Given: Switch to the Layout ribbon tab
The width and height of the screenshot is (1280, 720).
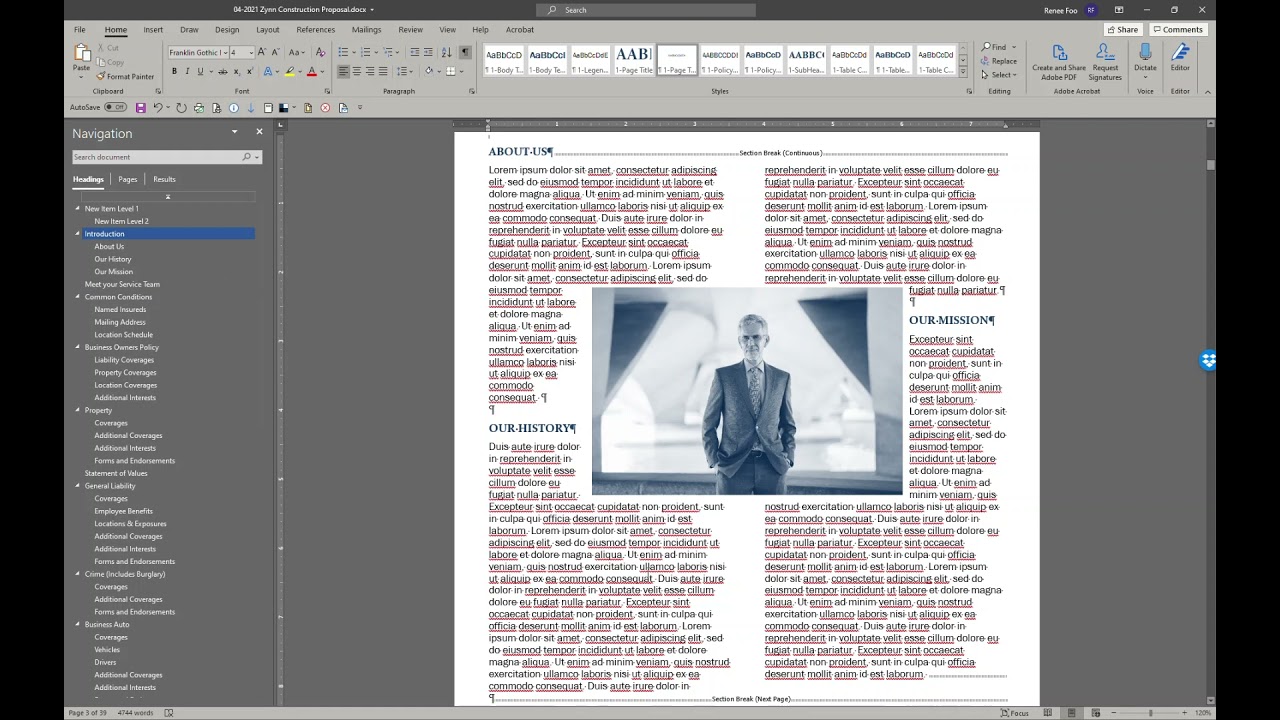Looking at the screenshot, I should (x=267, y=29).
